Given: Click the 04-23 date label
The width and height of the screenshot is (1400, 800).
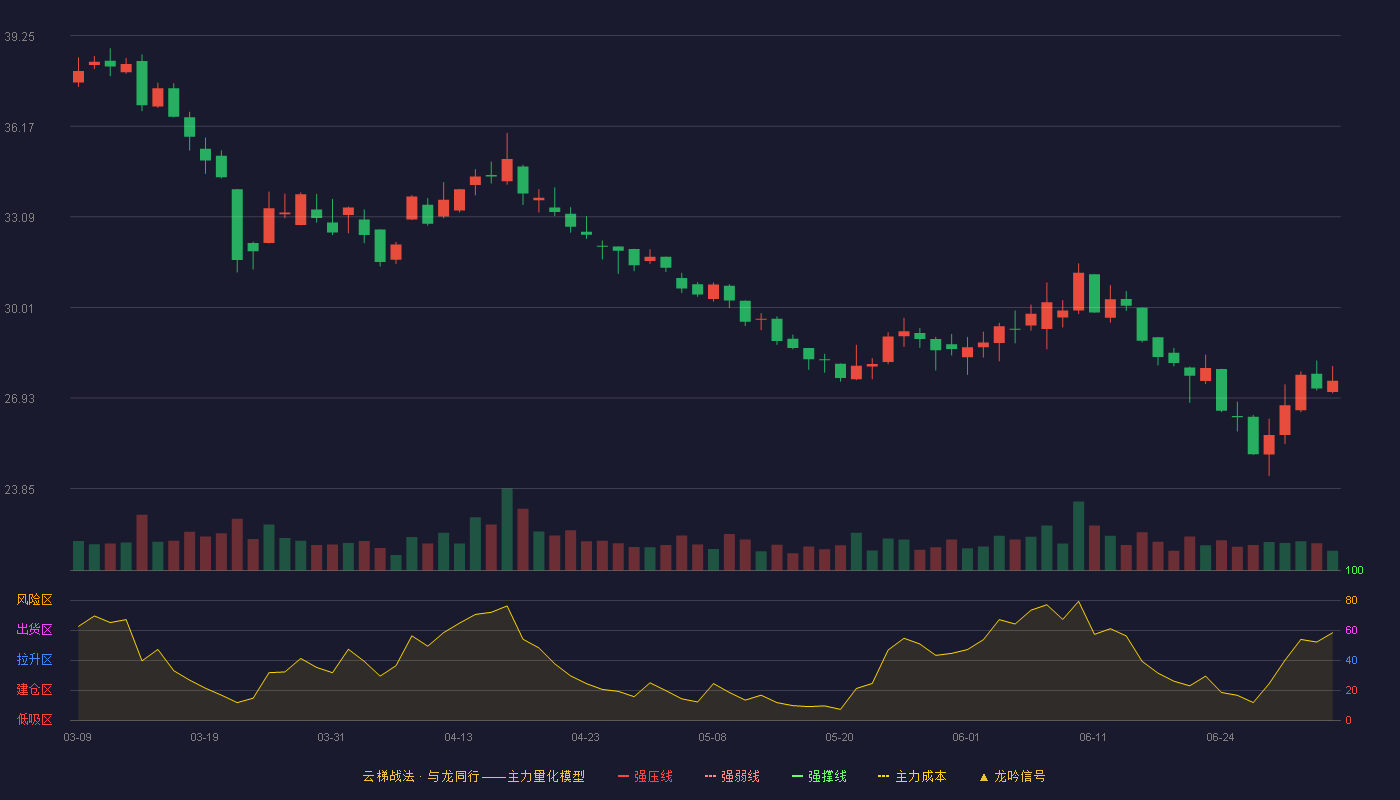Looking at the screenshot, I should 585,737.
